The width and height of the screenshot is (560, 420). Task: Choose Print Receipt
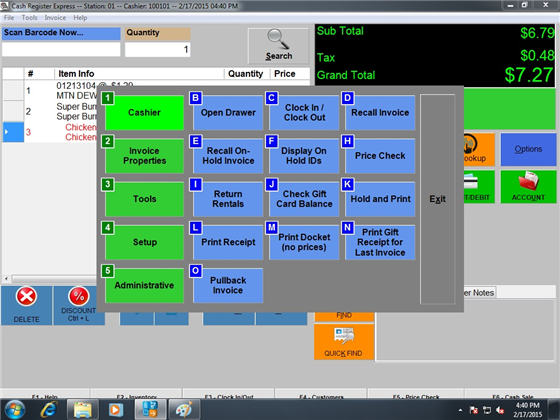[228, 242]
